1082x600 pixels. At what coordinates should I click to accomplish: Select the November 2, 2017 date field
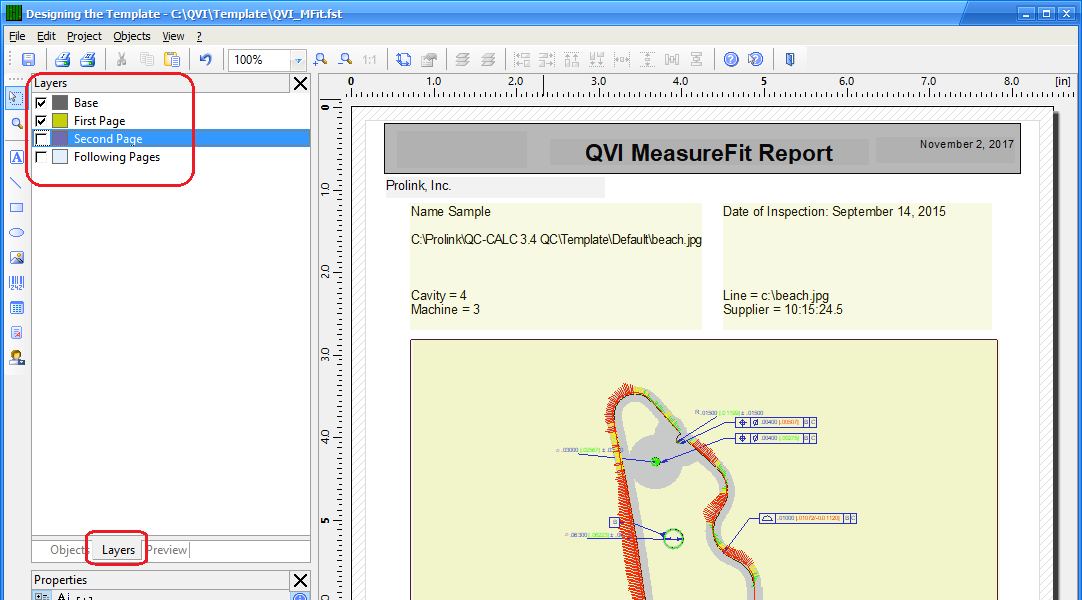pyautogui.click(x=966, y=144)
